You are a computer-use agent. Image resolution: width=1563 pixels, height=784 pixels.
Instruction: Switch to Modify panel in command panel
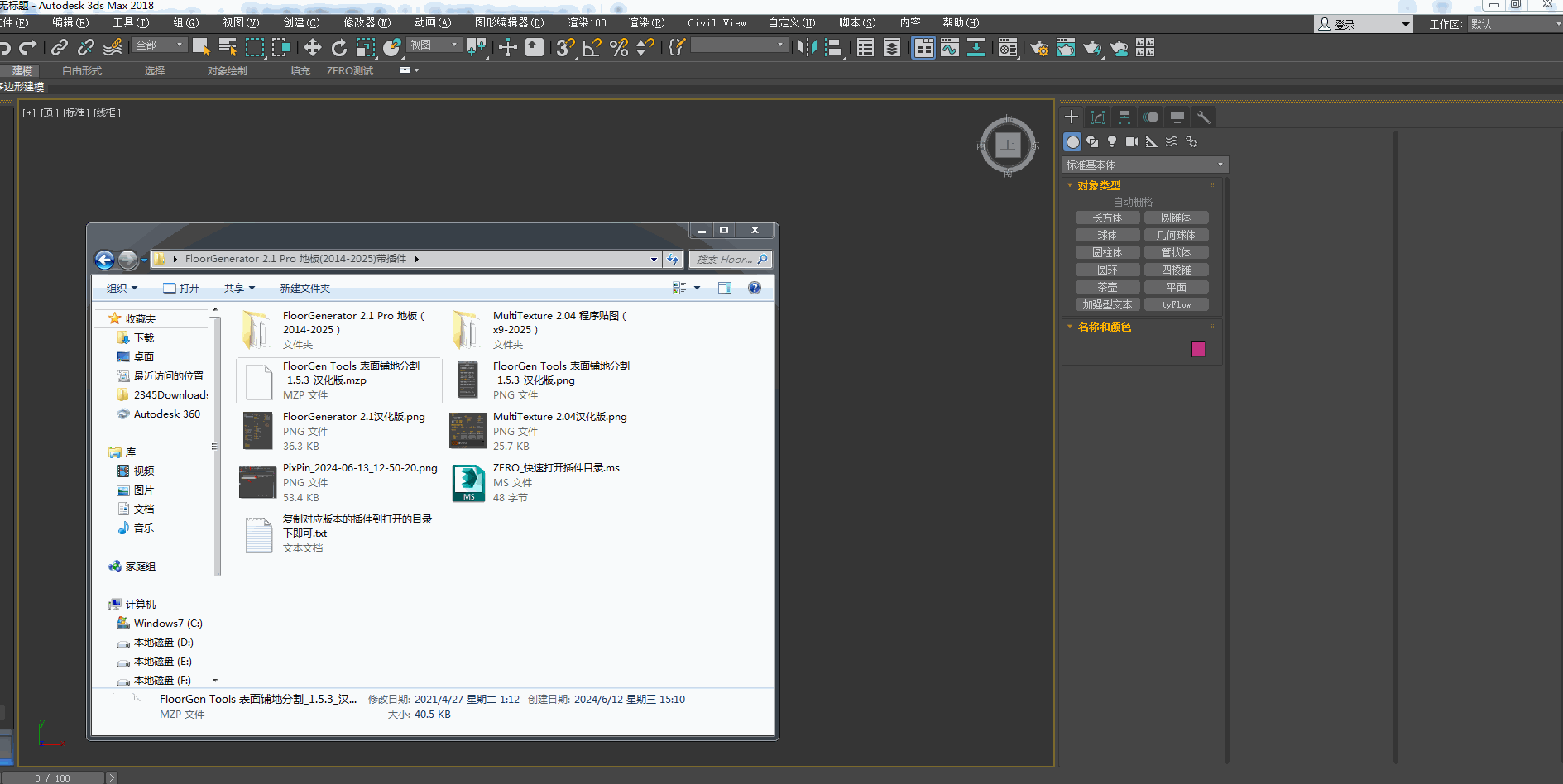[1098, 117]
